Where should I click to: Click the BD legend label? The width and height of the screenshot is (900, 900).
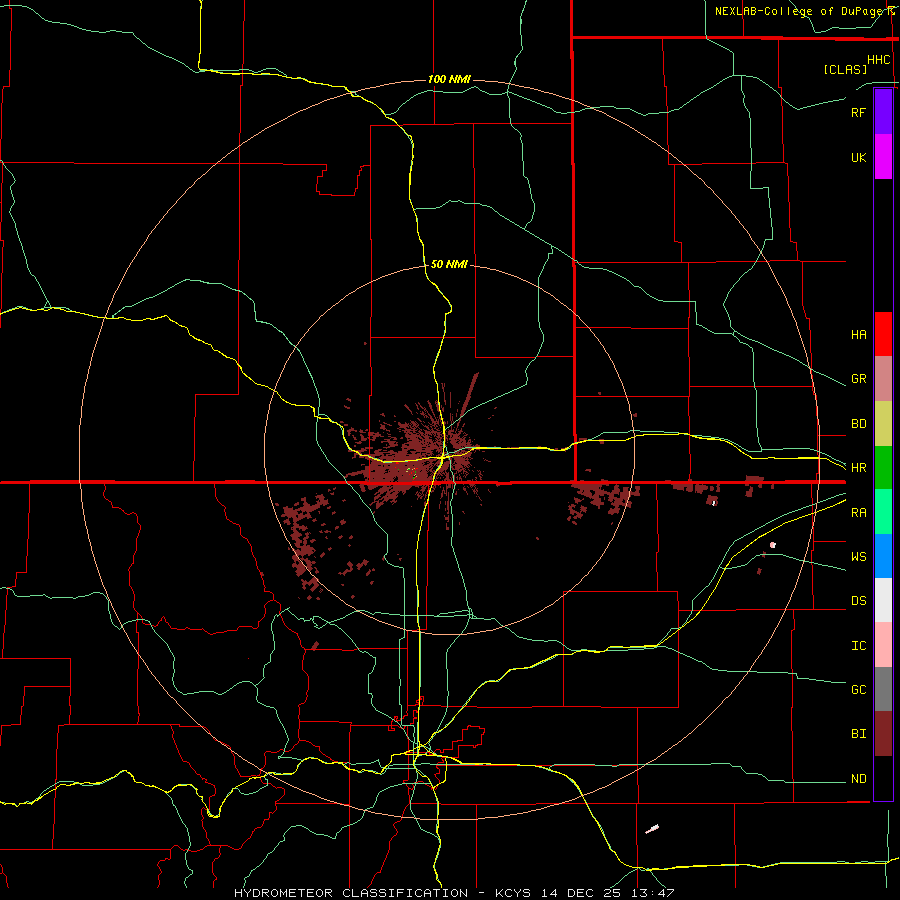tap(858, 424)
